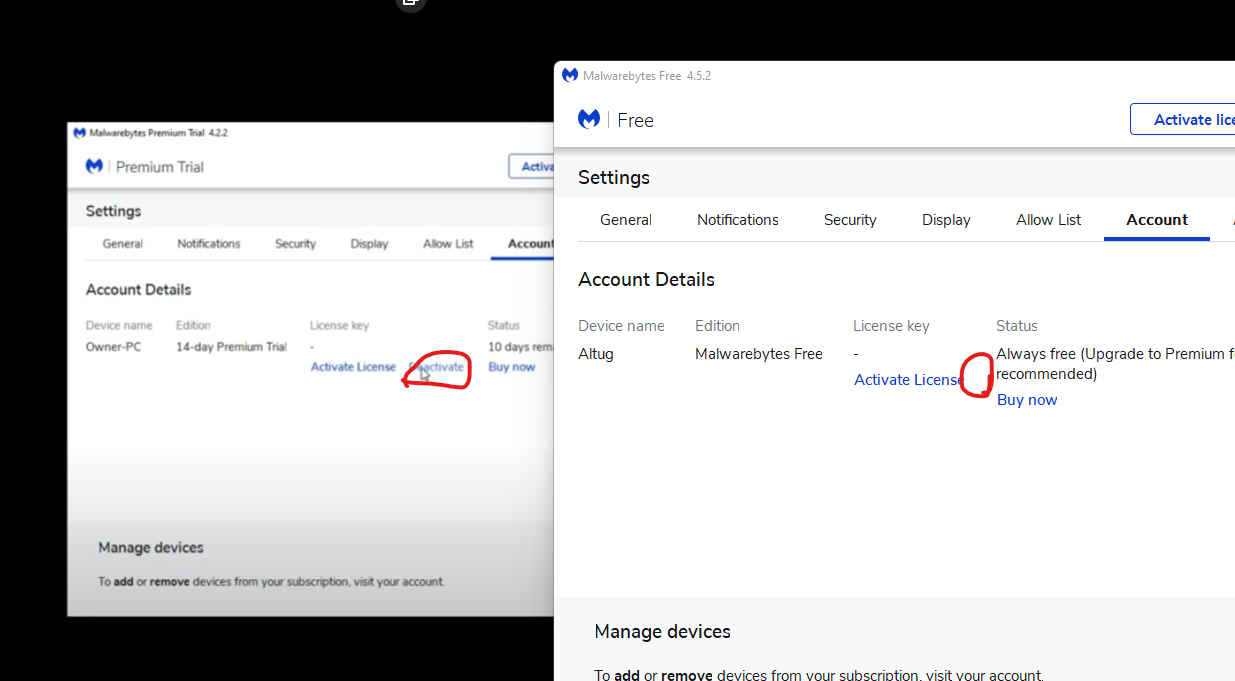Click Device name column header in Free window
The image size is (1235, 681).
pyautogui.click(x=621, y=325)
